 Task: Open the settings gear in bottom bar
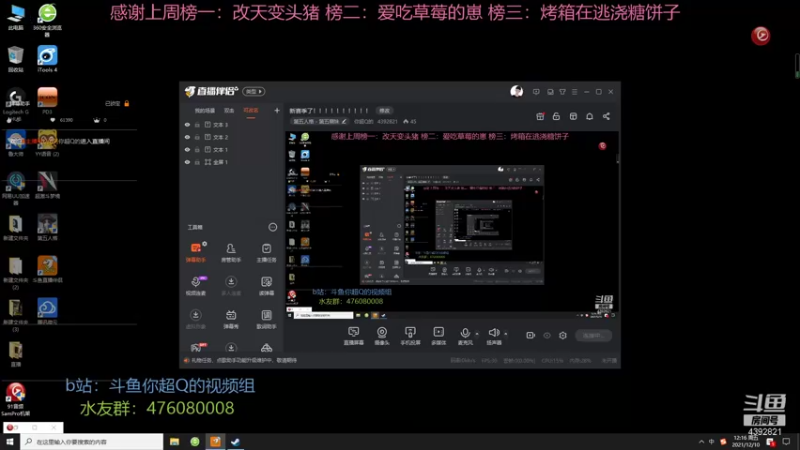click(x=563, y=335)
